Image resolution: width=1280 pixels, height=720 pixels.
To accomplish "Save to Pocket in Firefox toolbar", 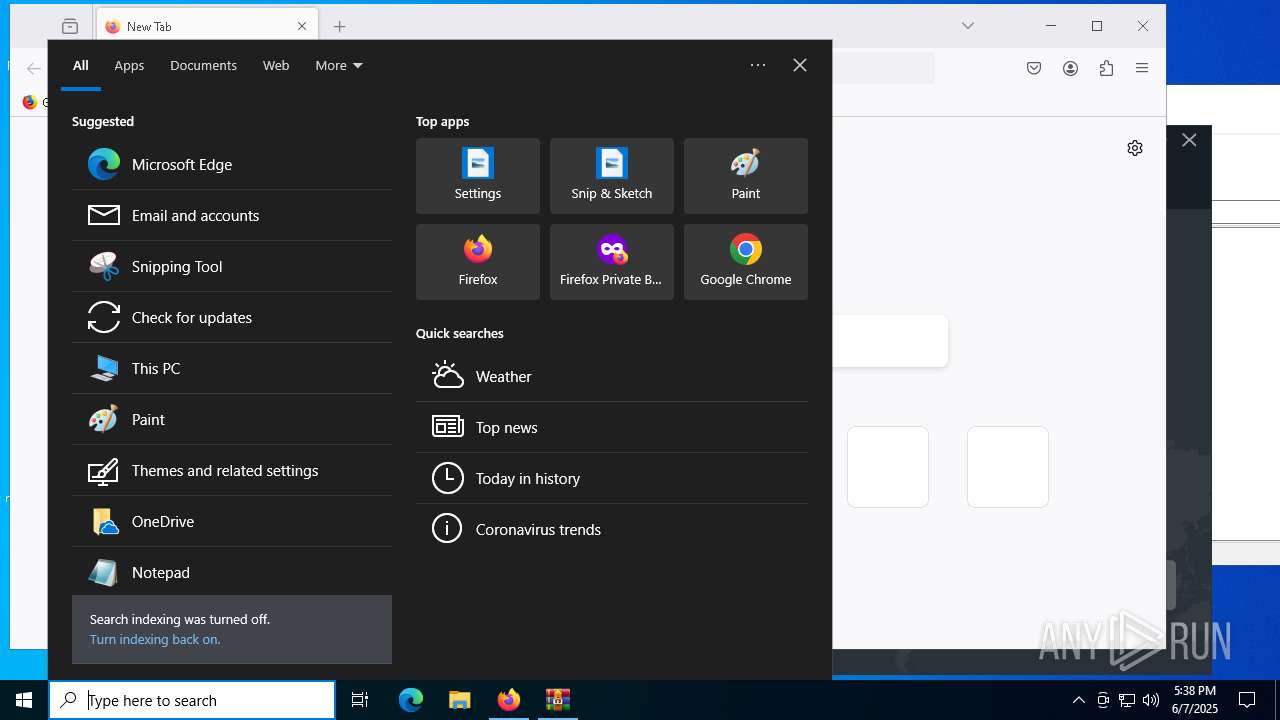I will pos(1034,68).
